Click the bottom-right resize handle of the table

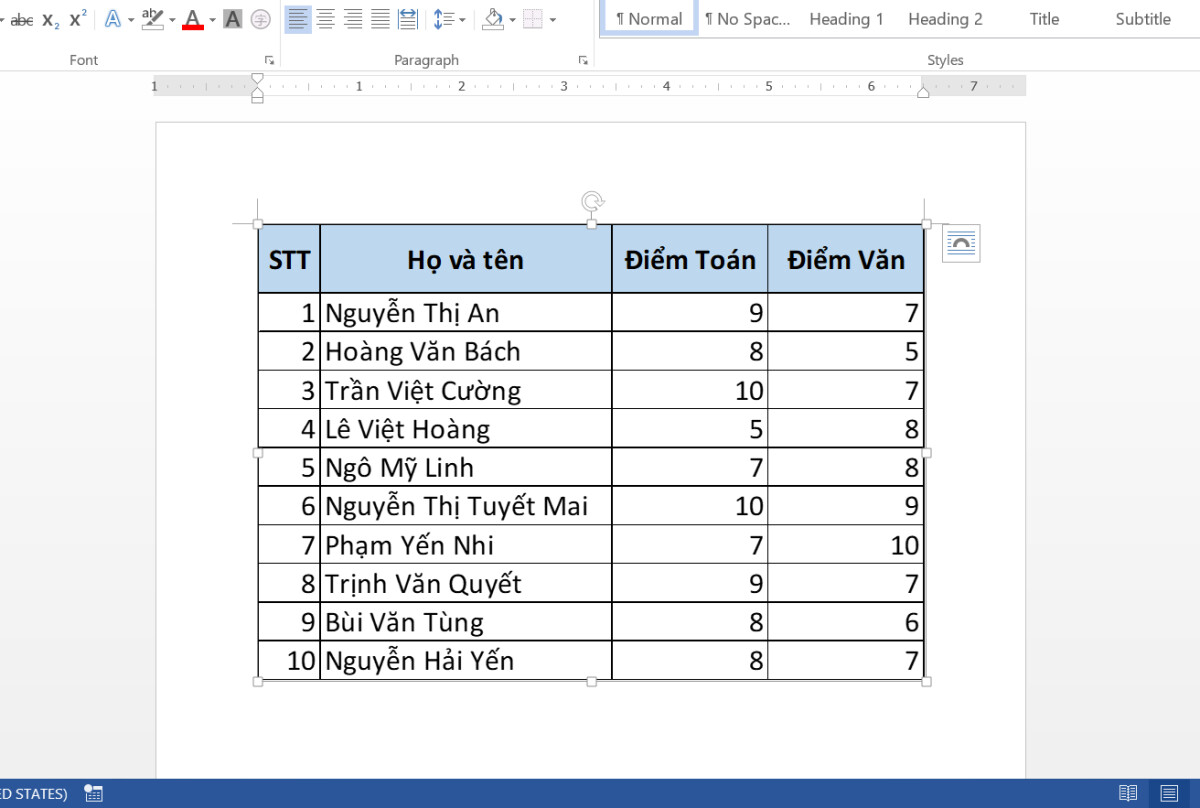pos(926,681)
